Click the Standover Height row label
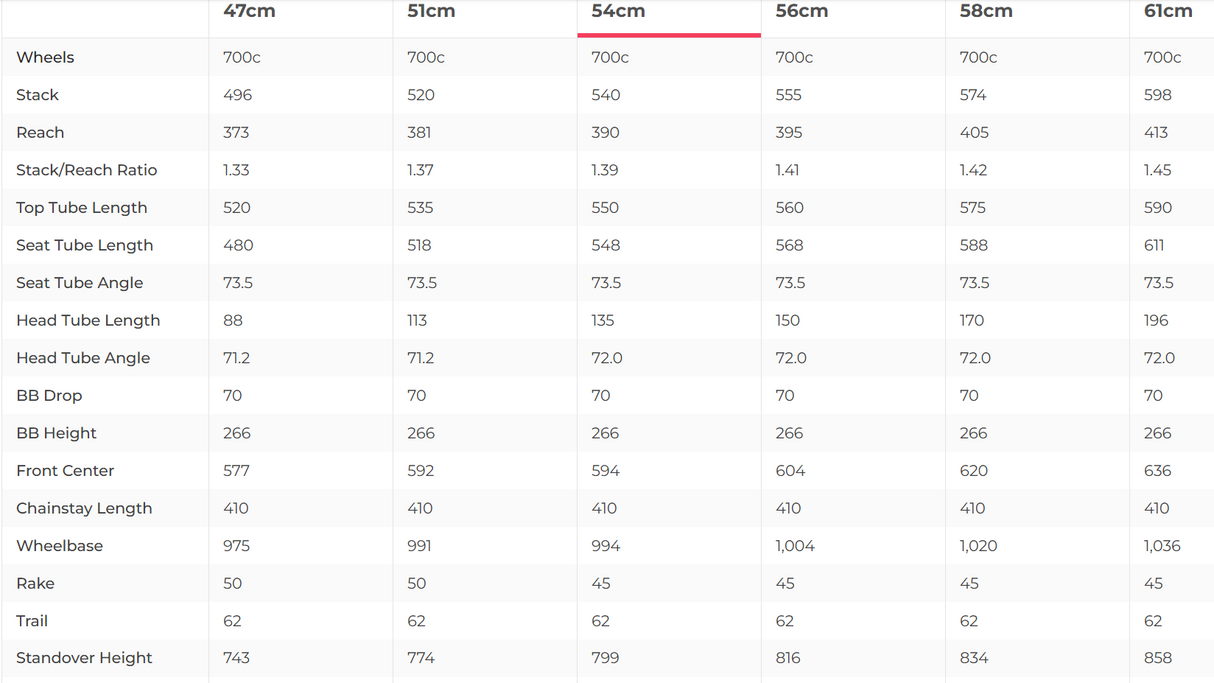 (84, 658)
